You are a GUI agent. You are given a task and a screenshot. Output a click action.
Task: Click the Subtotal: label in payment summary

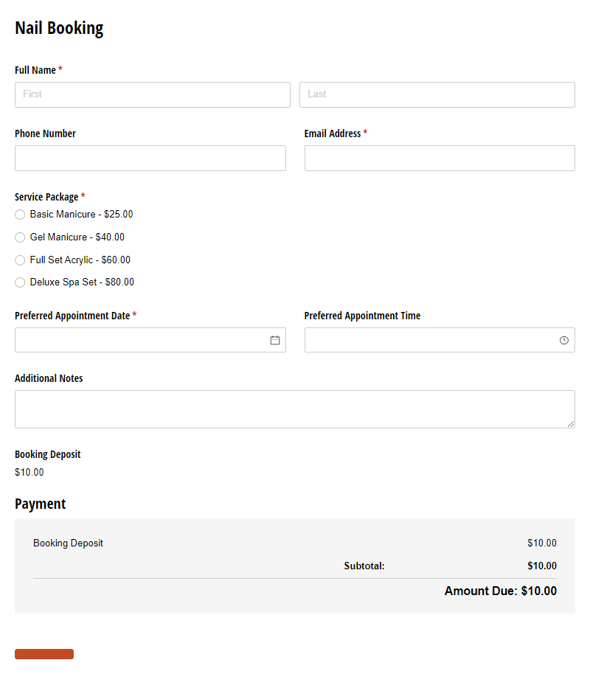coord(364,566)
